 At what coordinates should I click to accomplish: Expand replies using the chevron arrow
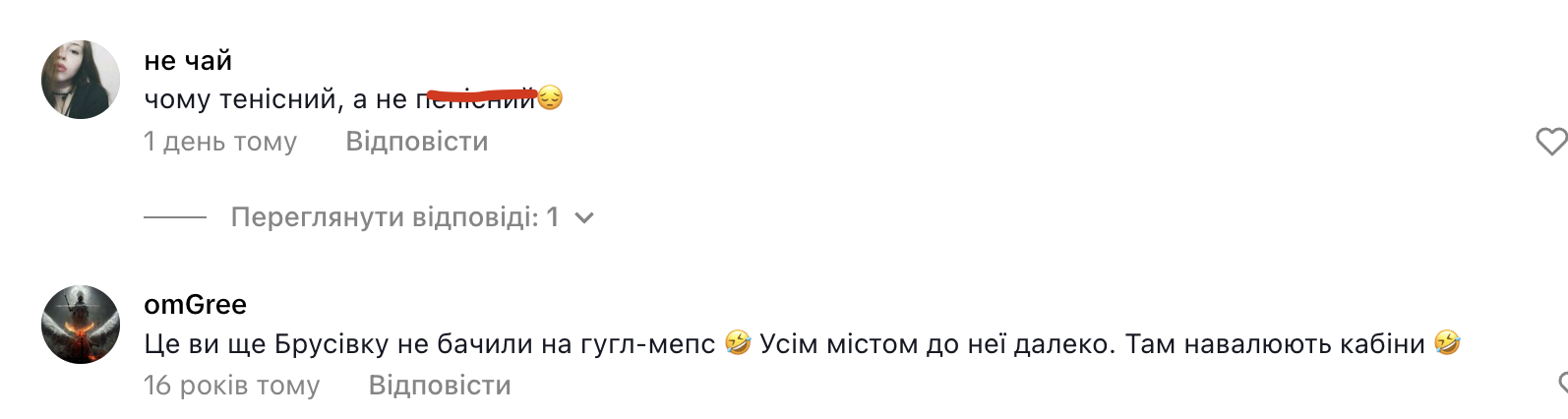coord(584,218)
